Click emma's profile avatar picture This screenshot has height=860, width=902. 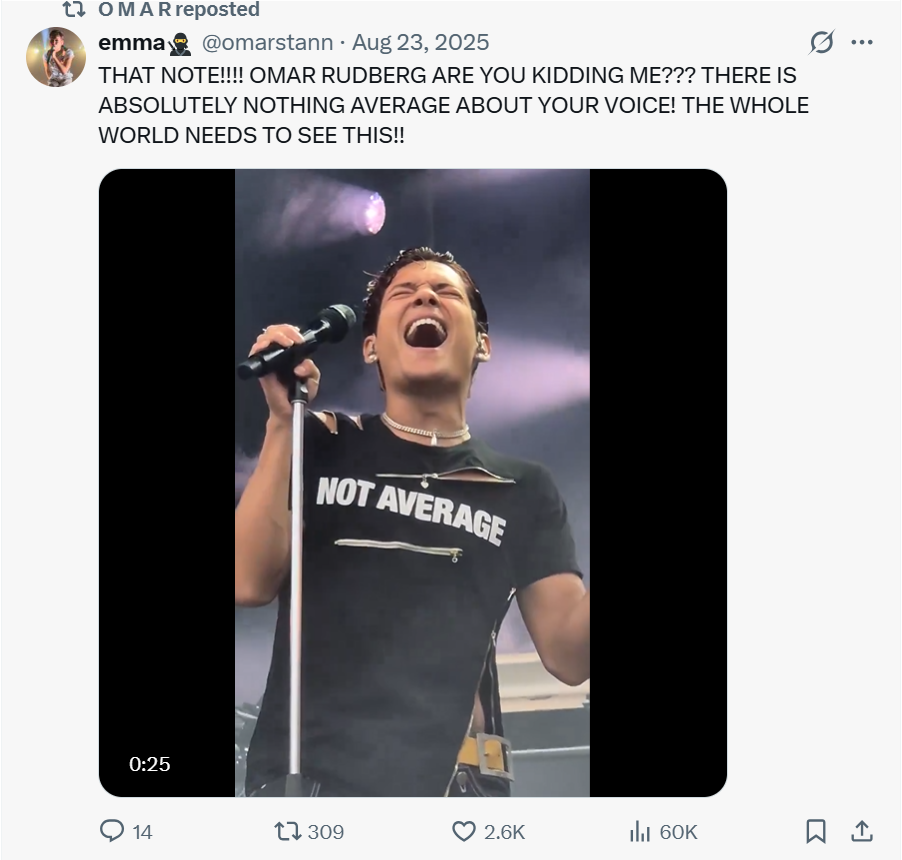[x=56, y=57]
